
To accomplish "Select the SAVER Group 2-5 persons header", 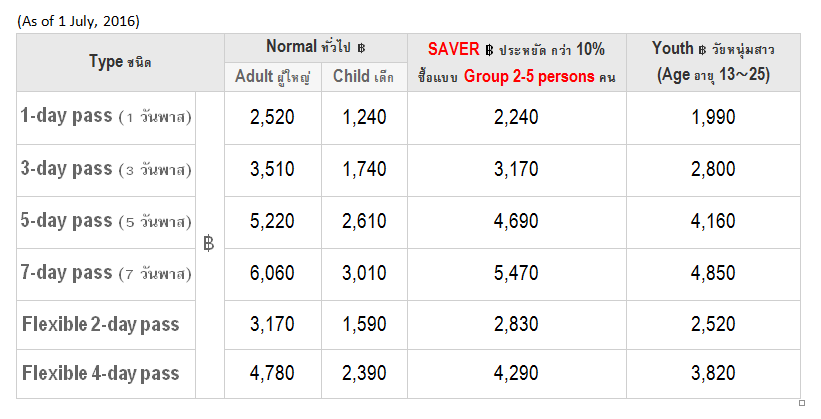I will 517,63.
